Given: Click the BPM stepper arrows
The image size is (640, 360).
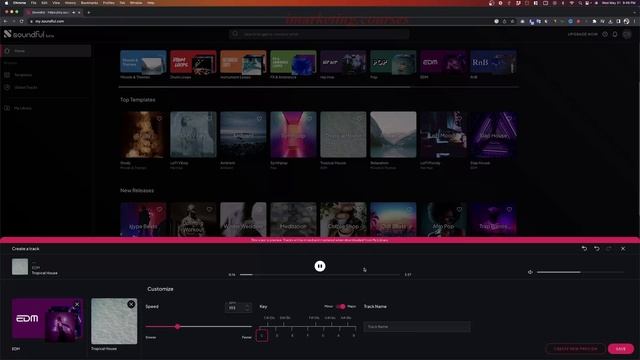Looking at the screenshot, I should coord(247,308).
